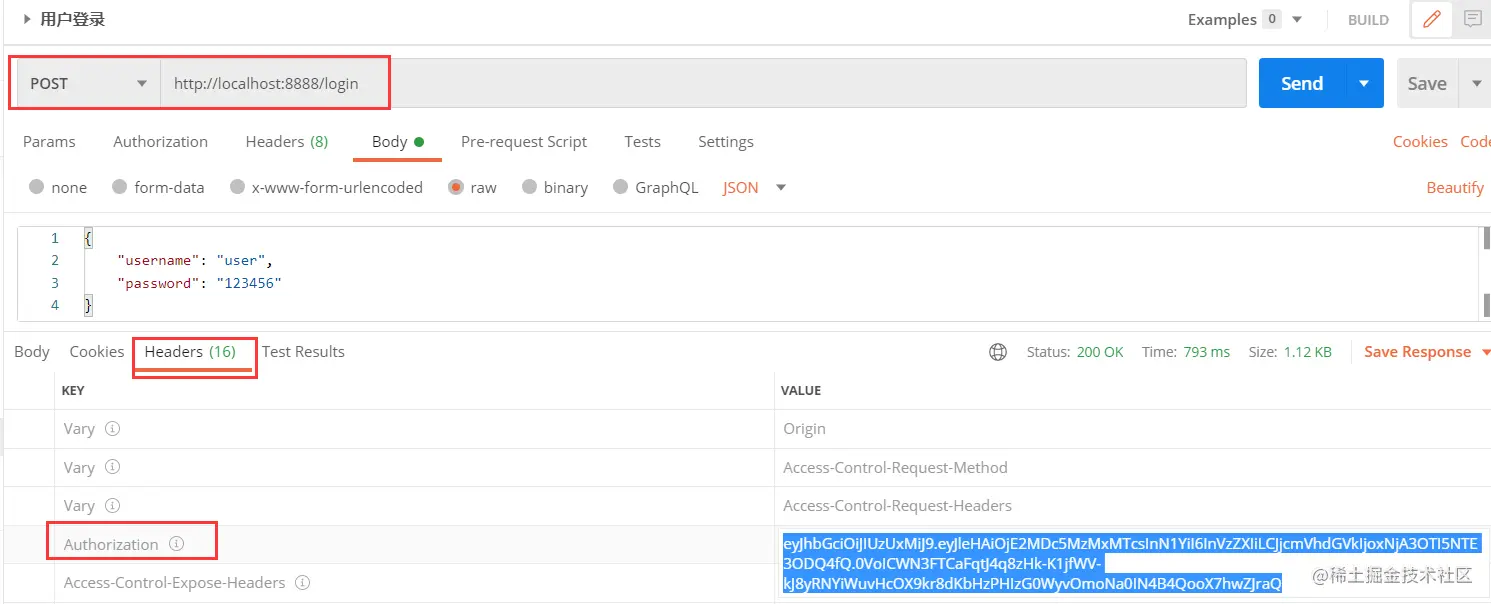The image size is (1491, 604).
Task: Open the comments icon at top right
Action: click(1472, 19)
